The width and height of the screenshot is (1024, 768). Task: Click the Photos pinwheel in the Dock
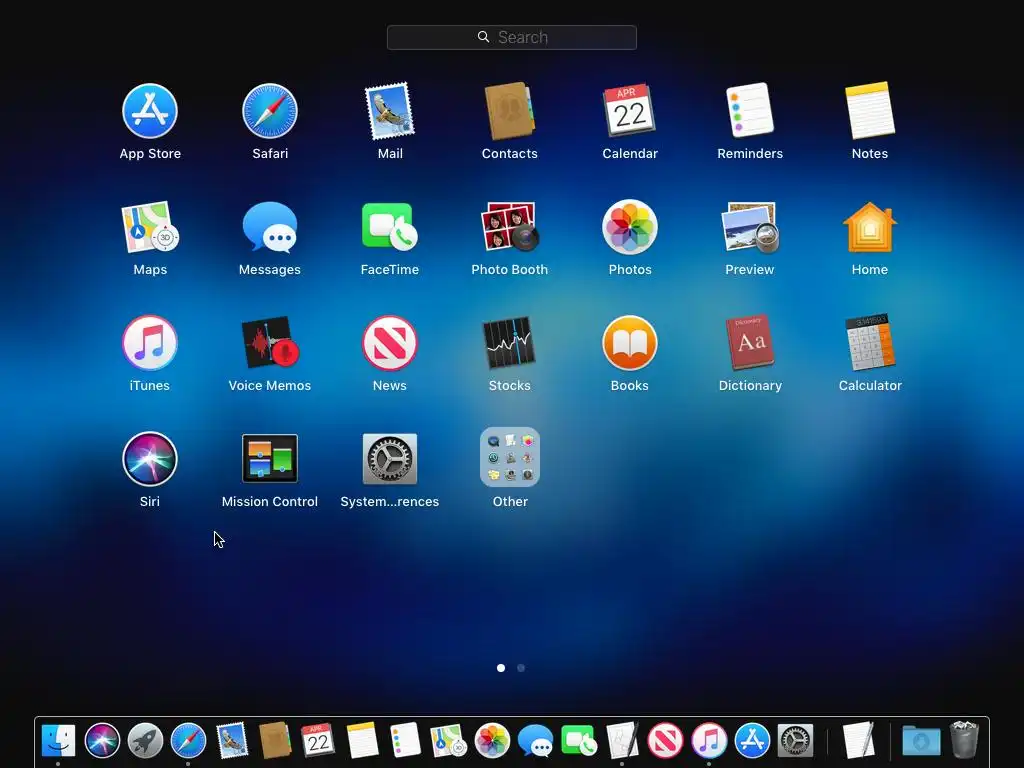point(492,741)
